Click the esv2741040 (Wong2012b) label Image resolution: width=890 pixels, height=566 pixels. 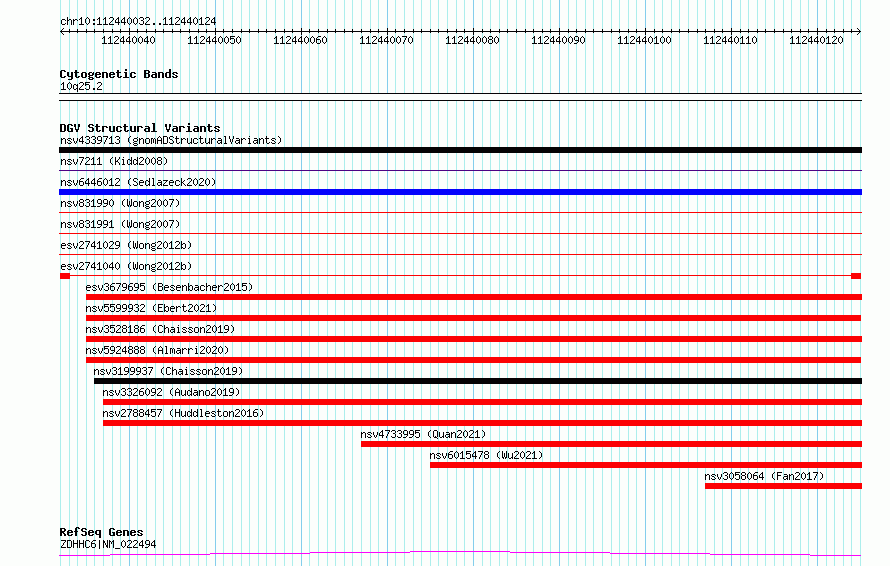coord(126,266)
